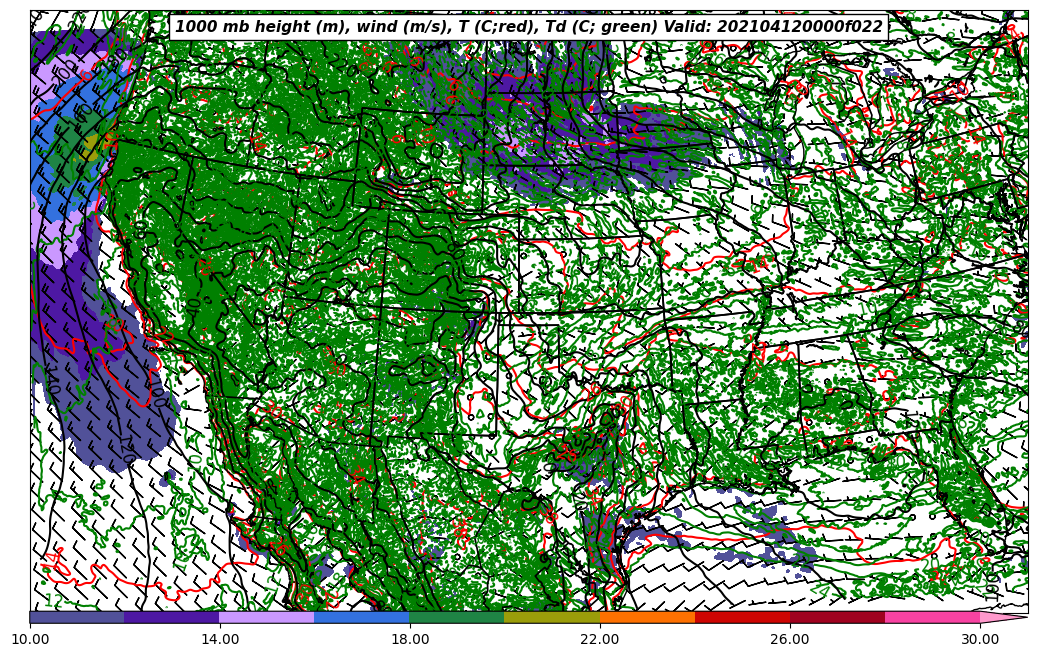
Task: Click the pink 28–30 colorbar segment
Action: coord(932,617)
